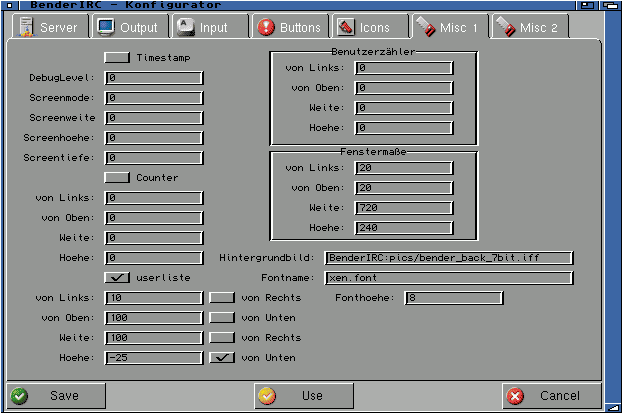Screen dimensions: 622x413
Task: Switch to the Server tab
Action: tap(49, 27)
